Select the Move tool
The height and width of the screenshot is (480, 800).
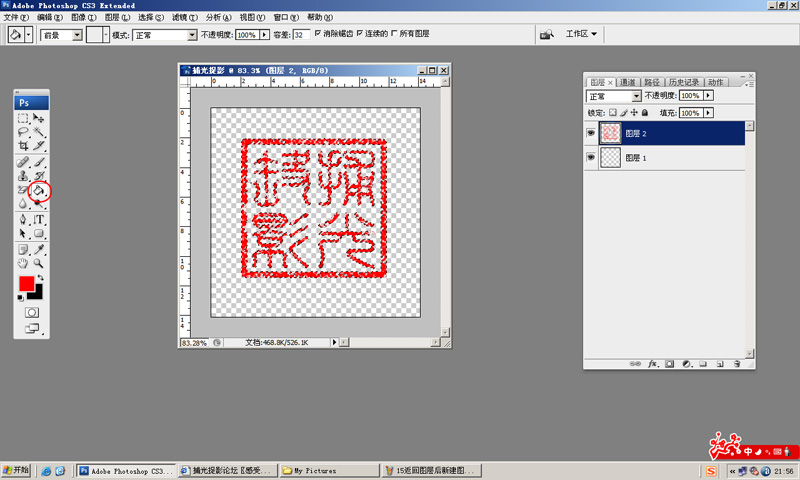(x=39, y=118)
